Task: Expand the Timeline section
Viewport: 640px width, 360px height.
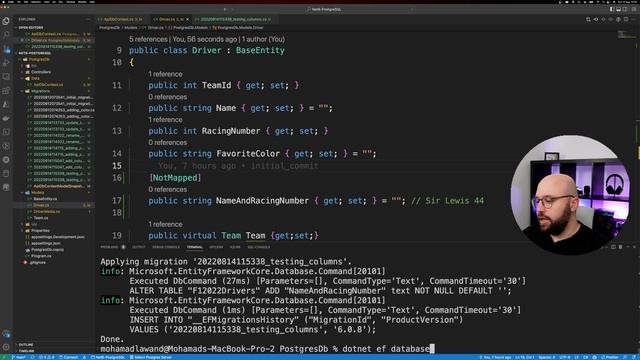Action: click(26, 351)
